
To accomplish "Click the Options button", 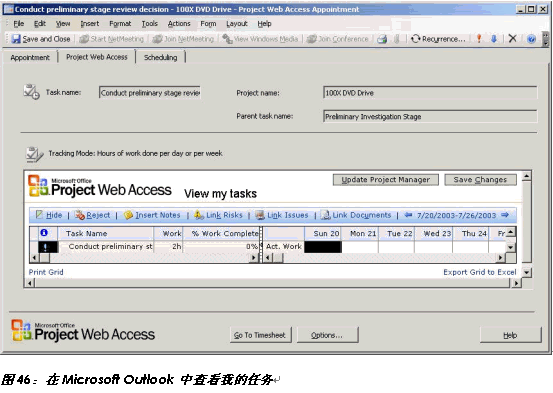I will (327, 335).
